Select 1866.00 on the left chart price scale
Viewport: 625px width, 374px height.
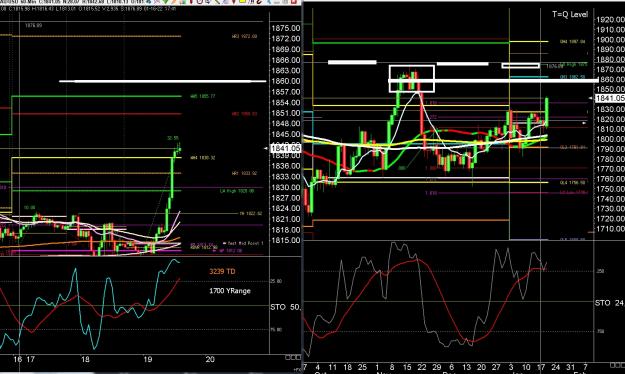coord(286,60)
